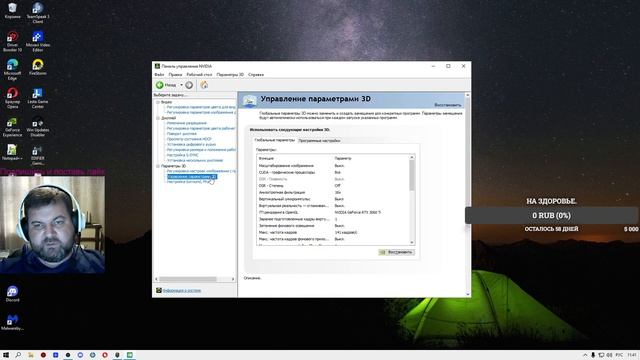
Task: Click task tree horizontal scrollbar right arrow
Action: click(233, 279)
